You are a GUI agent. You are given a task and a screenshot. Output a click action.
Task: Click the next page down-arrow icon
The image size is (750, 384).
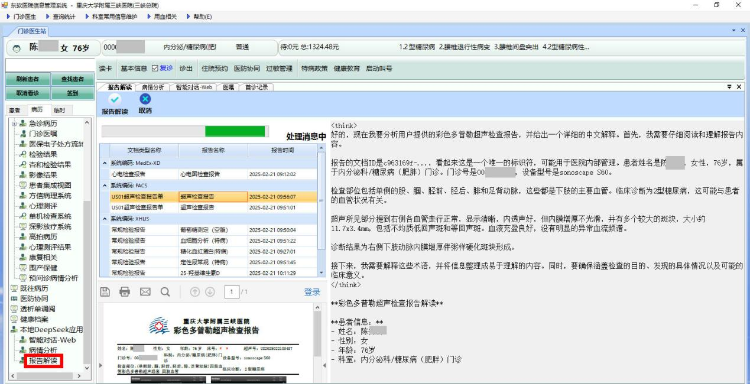[x=210, y=292]
